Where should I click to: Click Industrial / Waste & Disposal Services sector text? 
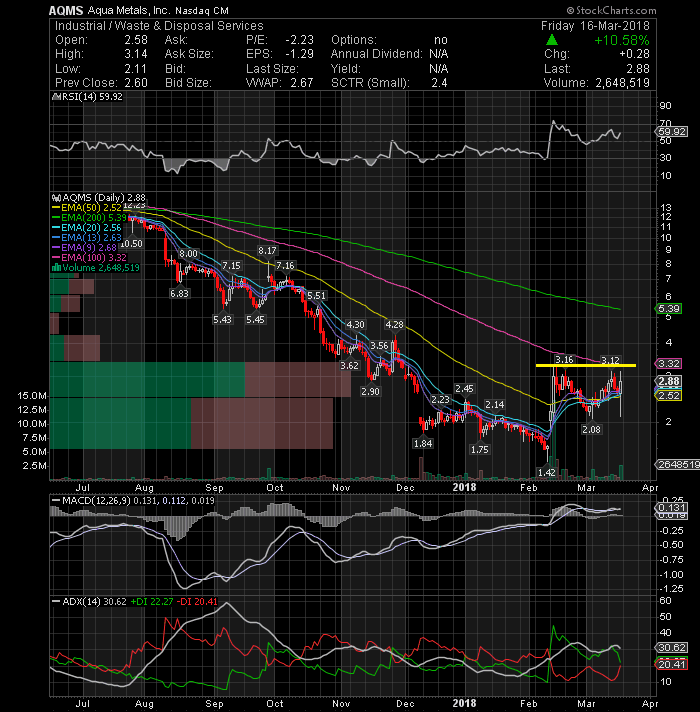pos(159,26)
